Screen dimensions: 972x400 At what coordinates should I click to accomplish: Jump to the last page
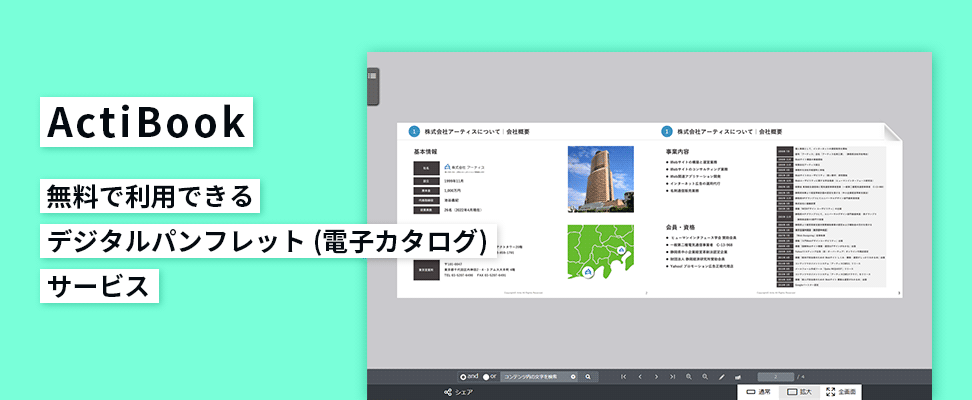673,376
